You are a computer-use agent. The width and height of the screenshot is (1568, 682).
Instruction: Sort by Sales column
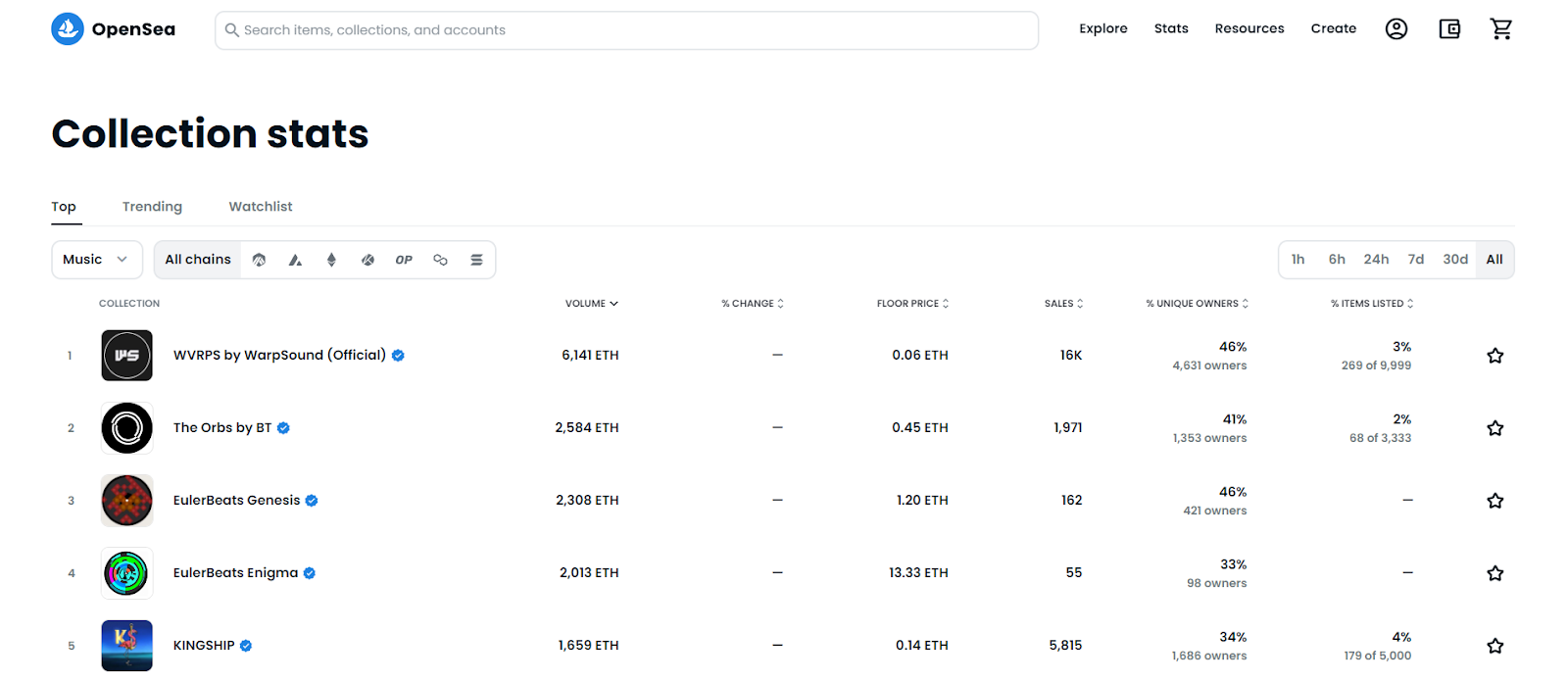click(x=1063, y=304)
